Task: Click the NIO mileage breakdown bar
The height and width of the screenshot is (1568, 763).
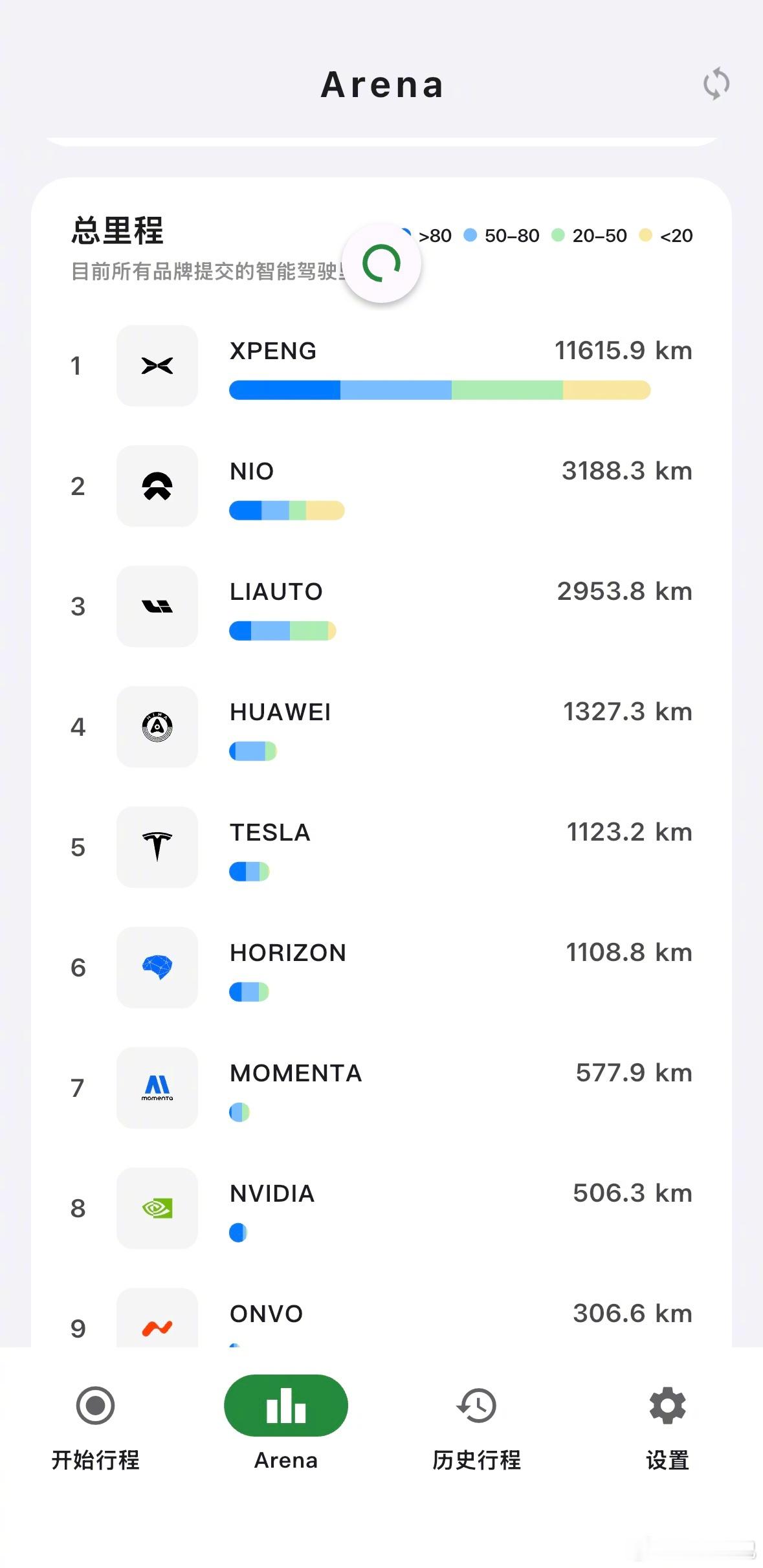Action: (x=287, y=511)
